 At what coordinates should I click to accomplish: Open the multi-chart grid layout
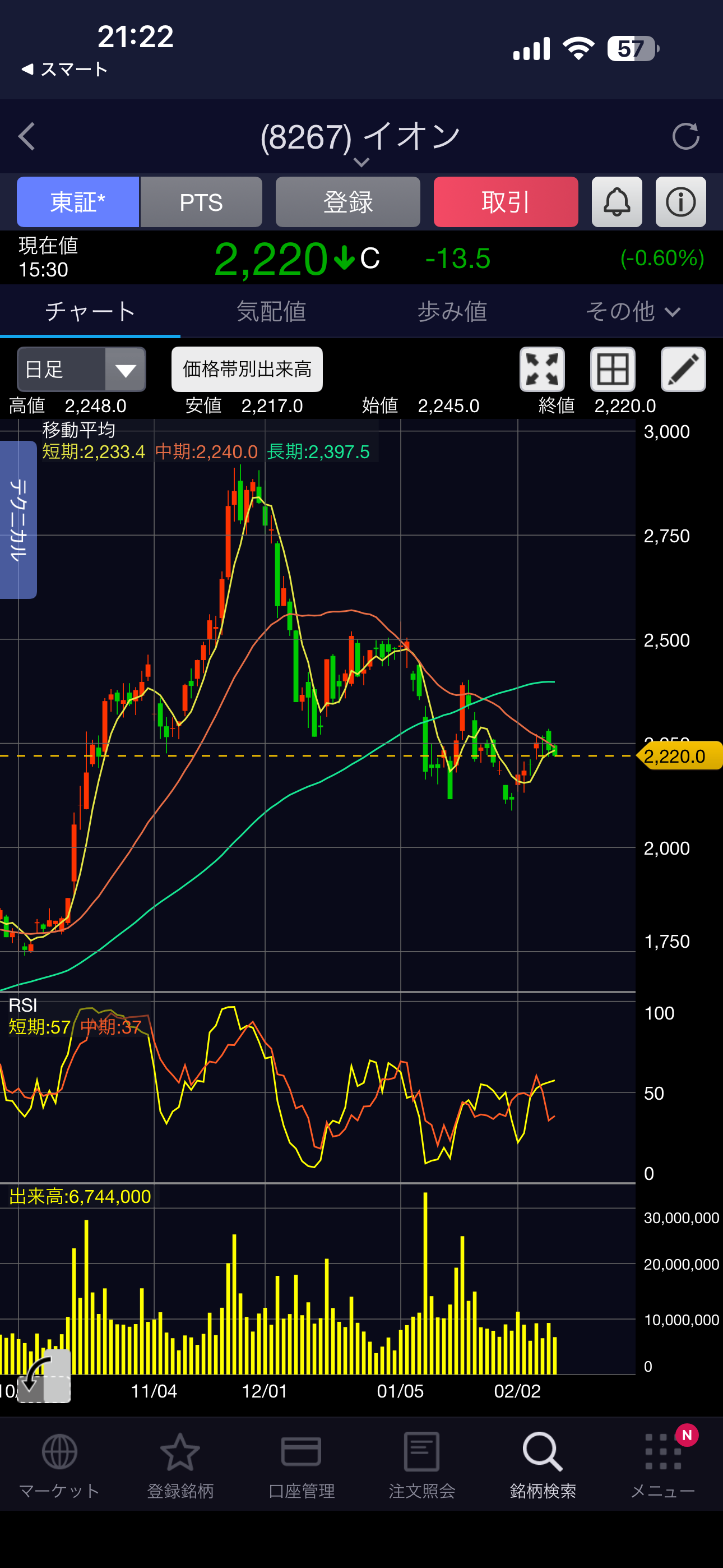click(x=612, y=370)
